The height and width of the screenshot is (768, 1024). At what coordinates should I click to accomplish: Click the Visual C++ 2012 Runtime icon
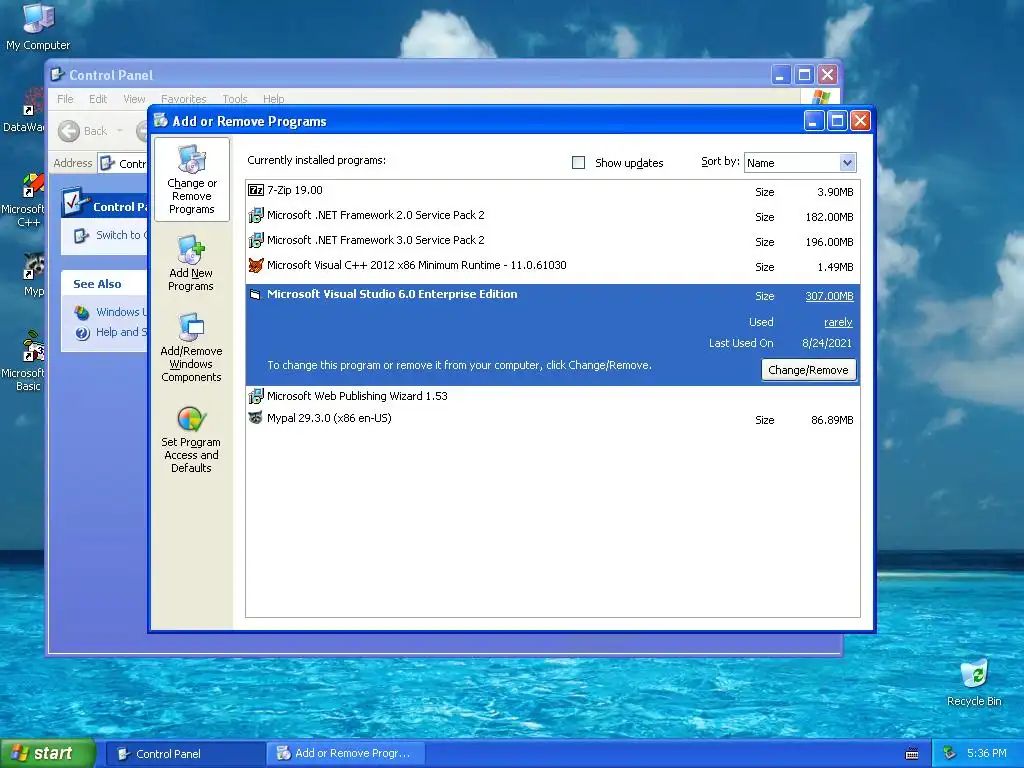256,265
